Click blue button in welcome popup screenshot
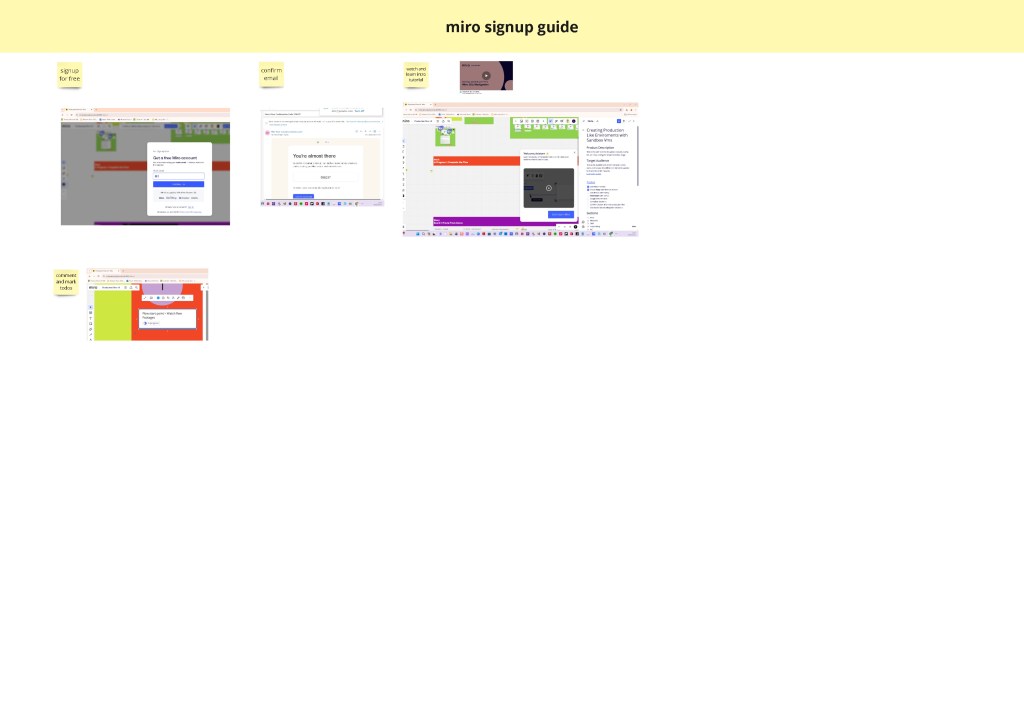 click(561, 214)
